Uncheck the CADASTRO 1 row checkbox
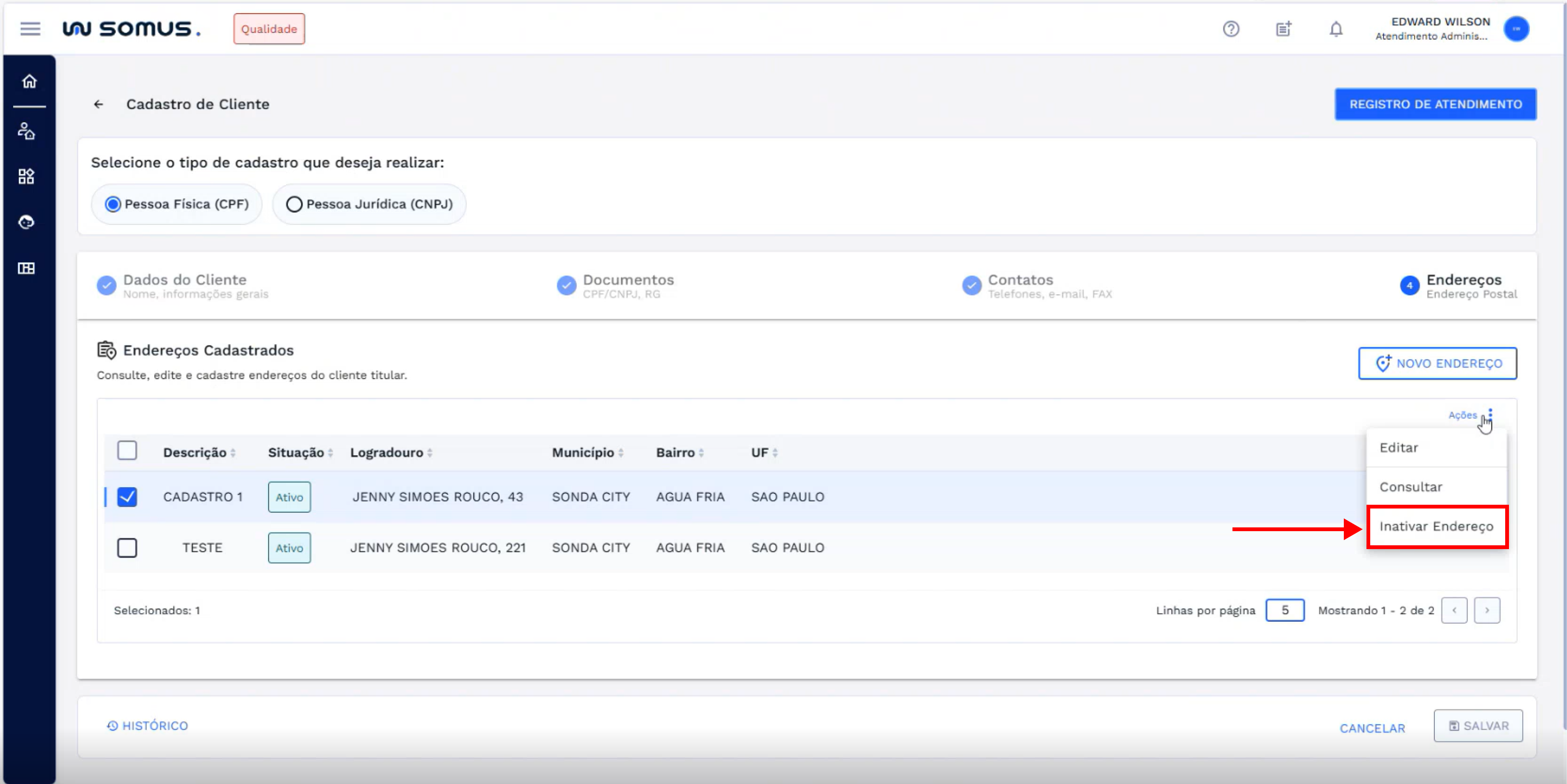Image resolution: width=1567 pixels, height=784 pixels. [127, 497]
